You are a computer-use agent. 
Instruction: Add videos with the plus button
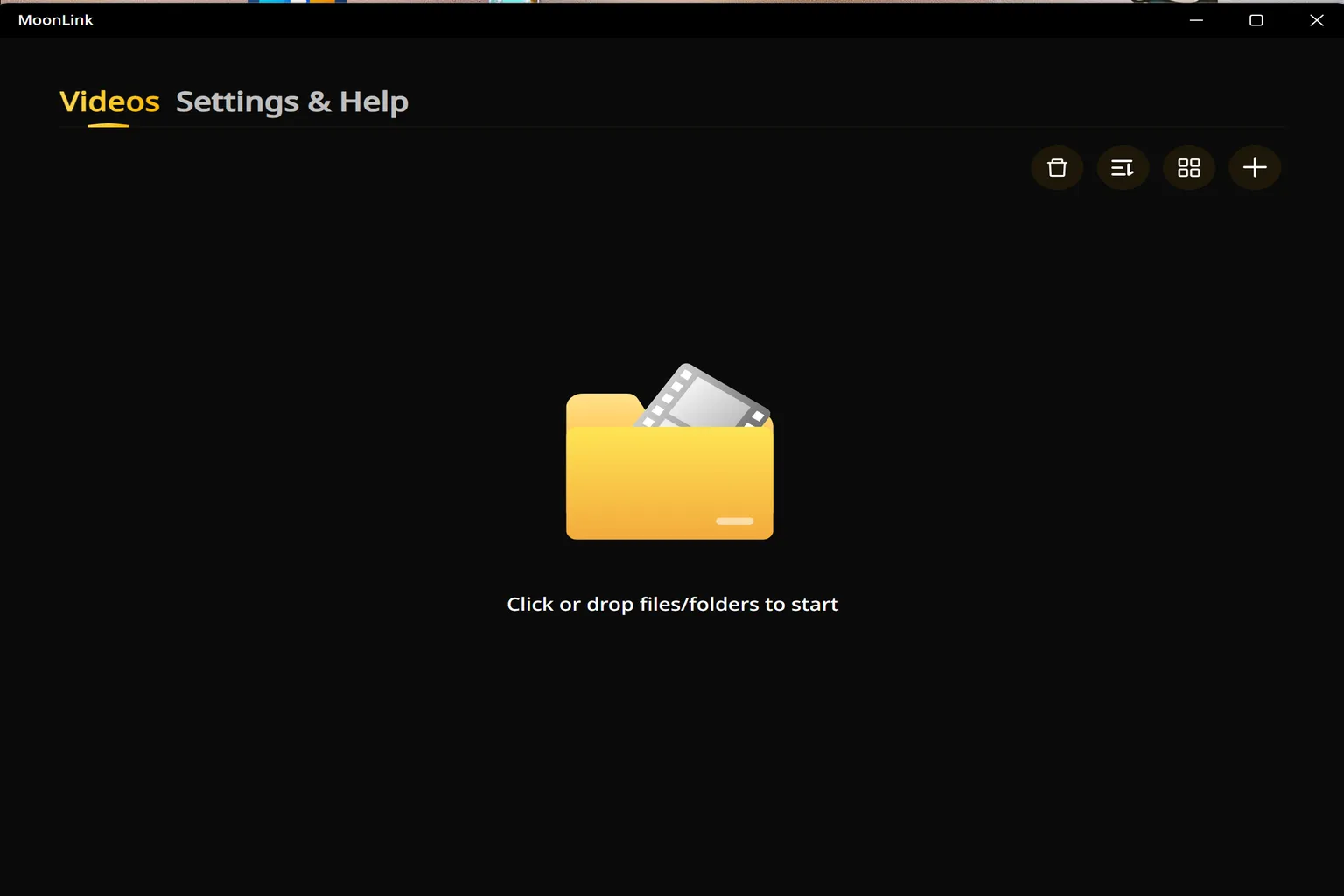click(x=1255, y=167)
